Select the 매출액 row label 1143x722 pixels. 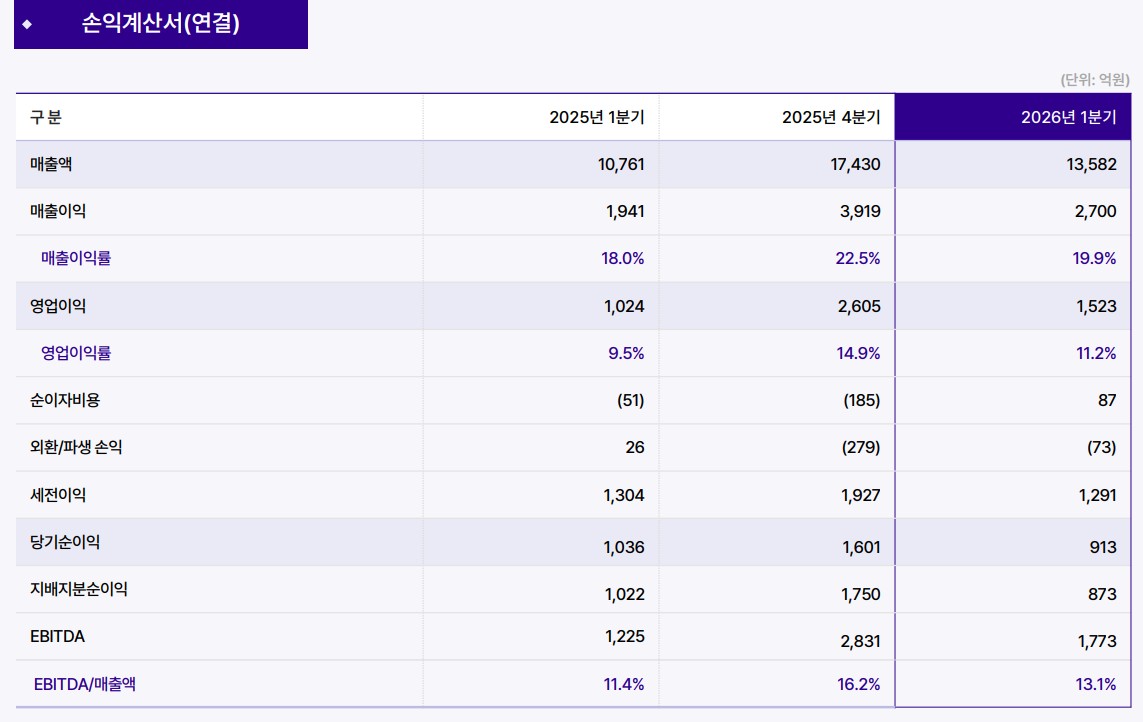point(51,164)
